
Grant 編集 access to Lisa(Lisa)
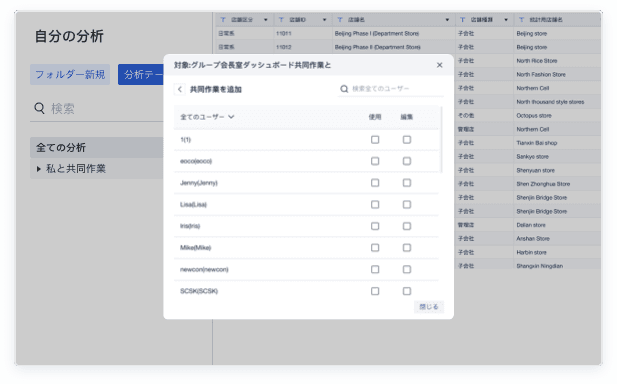[x=407, y=205]
